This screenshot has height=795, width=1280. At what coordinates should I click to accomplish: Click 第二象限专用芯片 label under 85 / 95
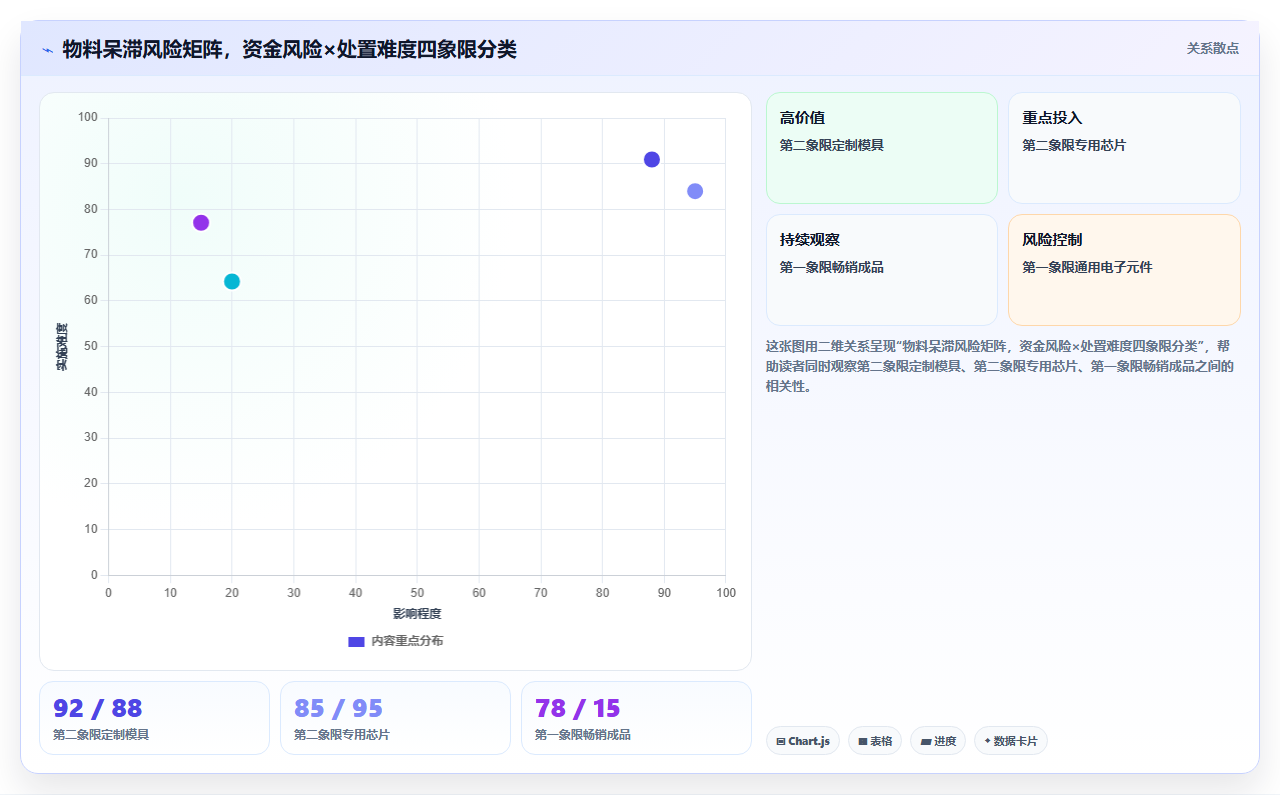click(x=342, y=734)
